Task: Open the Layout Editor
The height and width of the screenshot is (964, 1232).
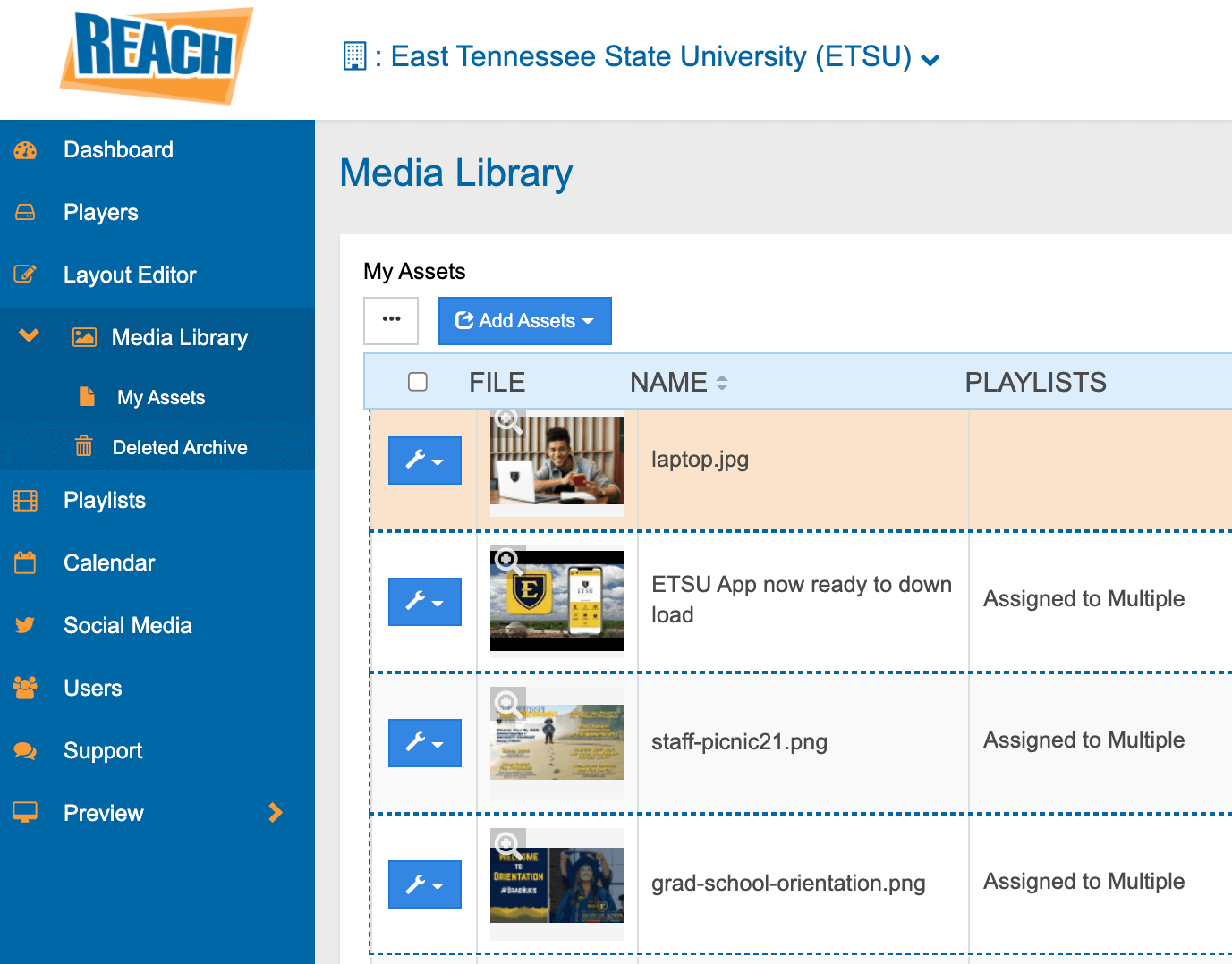Action: click(129, 275)
